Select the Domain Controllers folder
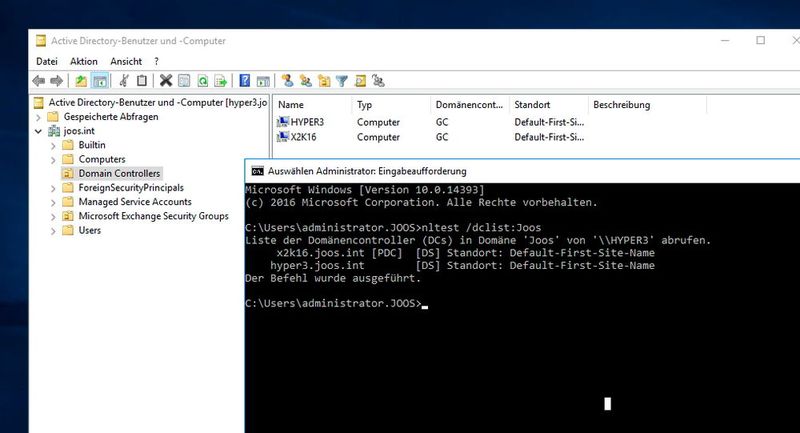 click(x=119, y=173)
